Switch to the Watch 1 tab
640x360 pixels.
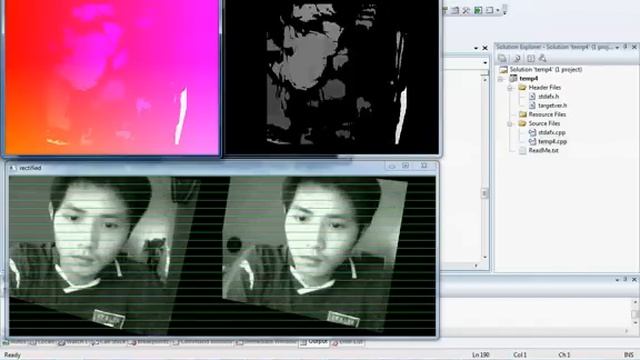coord(74,342)
